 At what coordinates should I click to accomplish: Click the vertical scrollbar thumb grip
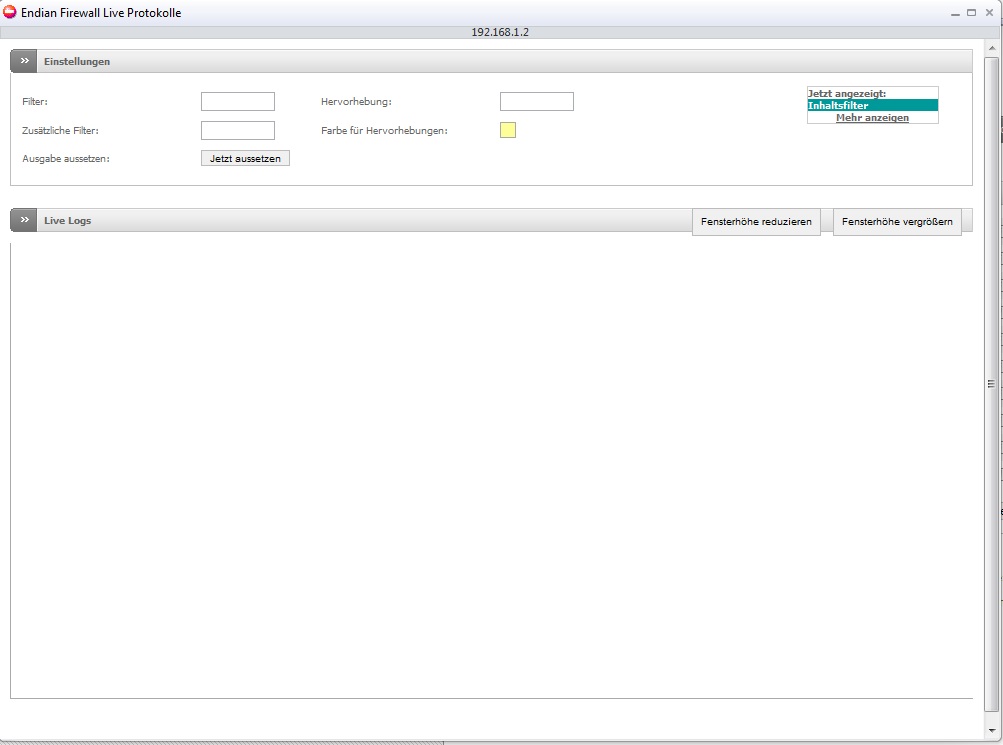[991, 384]
